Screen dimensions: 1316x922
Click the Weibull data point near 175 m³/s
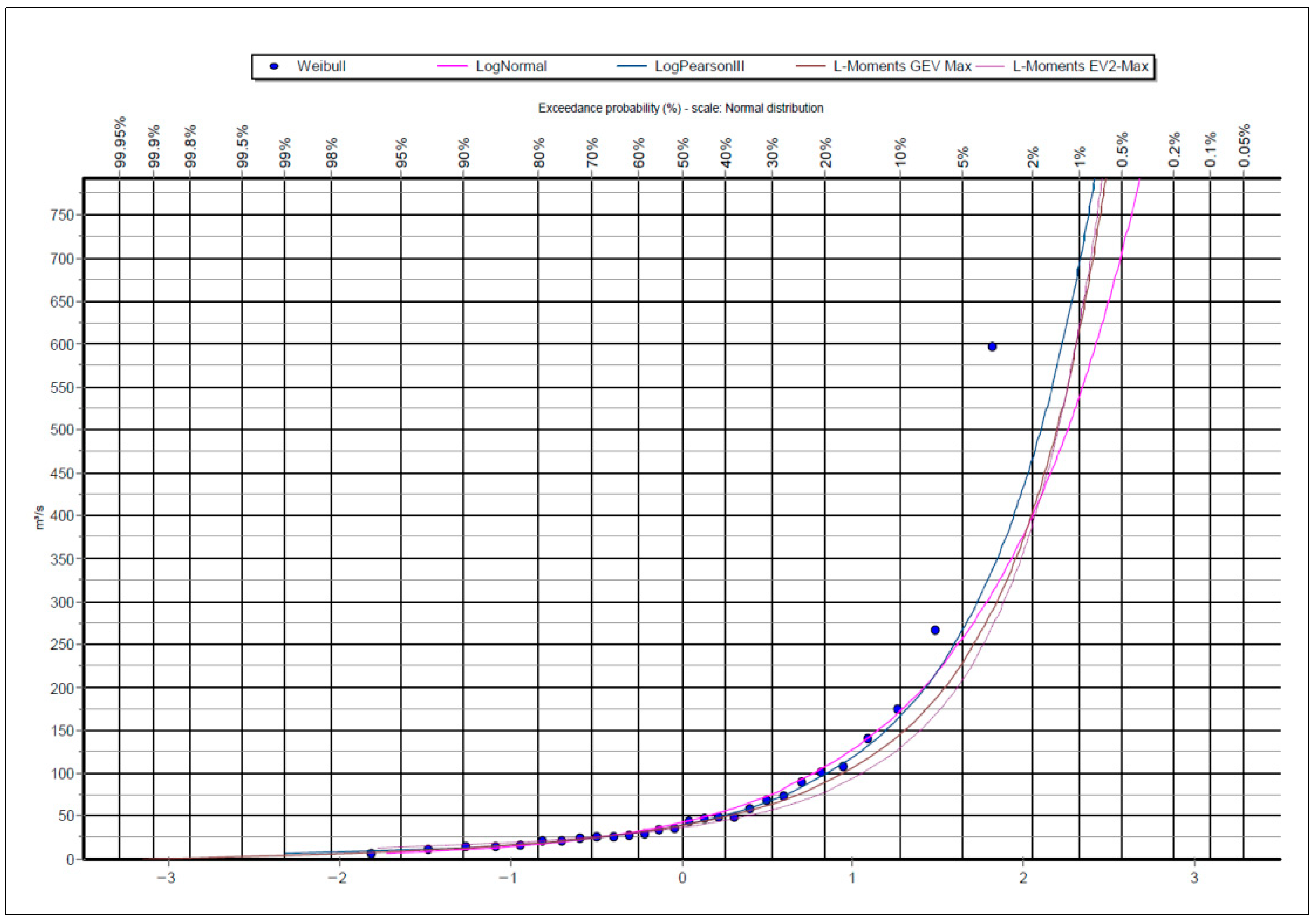pyautogui.click(x=898, y=709)
